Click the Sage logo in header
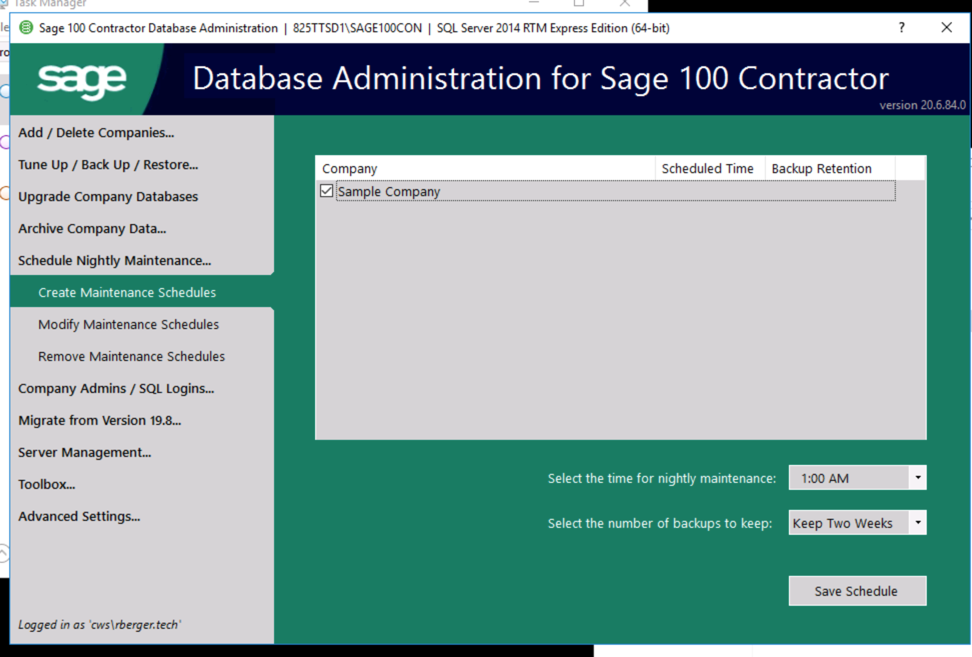 click(x=82, y=81)
